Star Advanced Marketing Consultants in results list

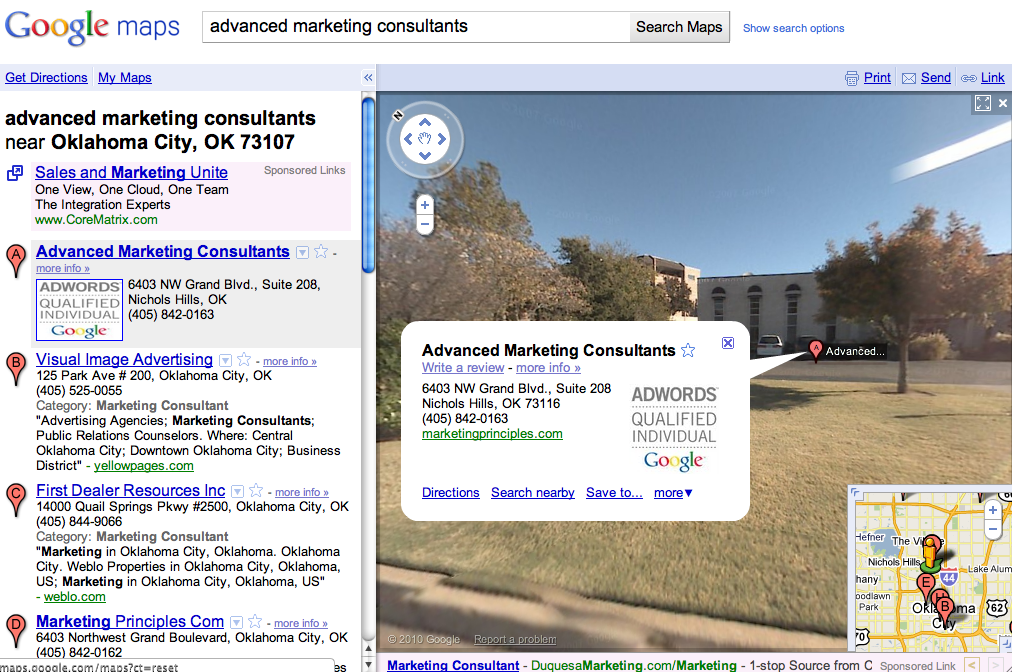321,252
